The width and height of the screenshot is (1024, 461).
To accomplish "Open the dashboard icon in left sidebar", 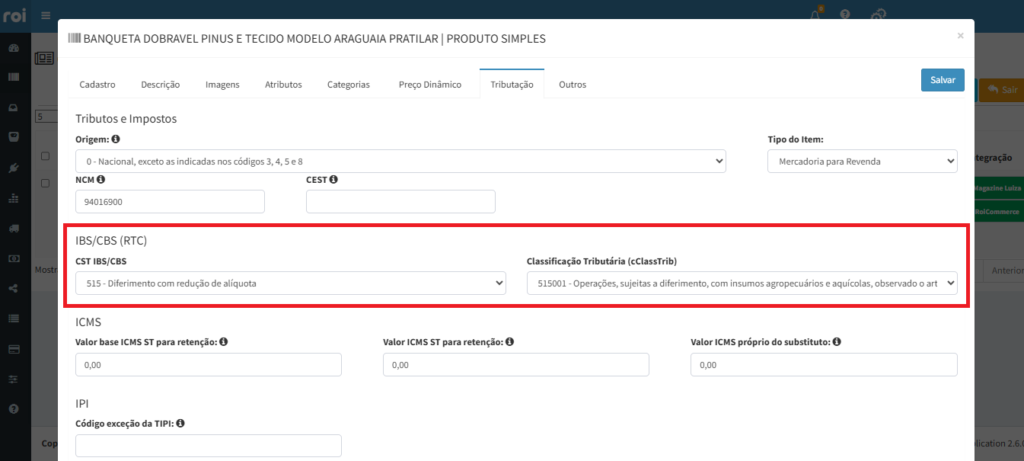I will pyautogui.click(x=13, y=48).
